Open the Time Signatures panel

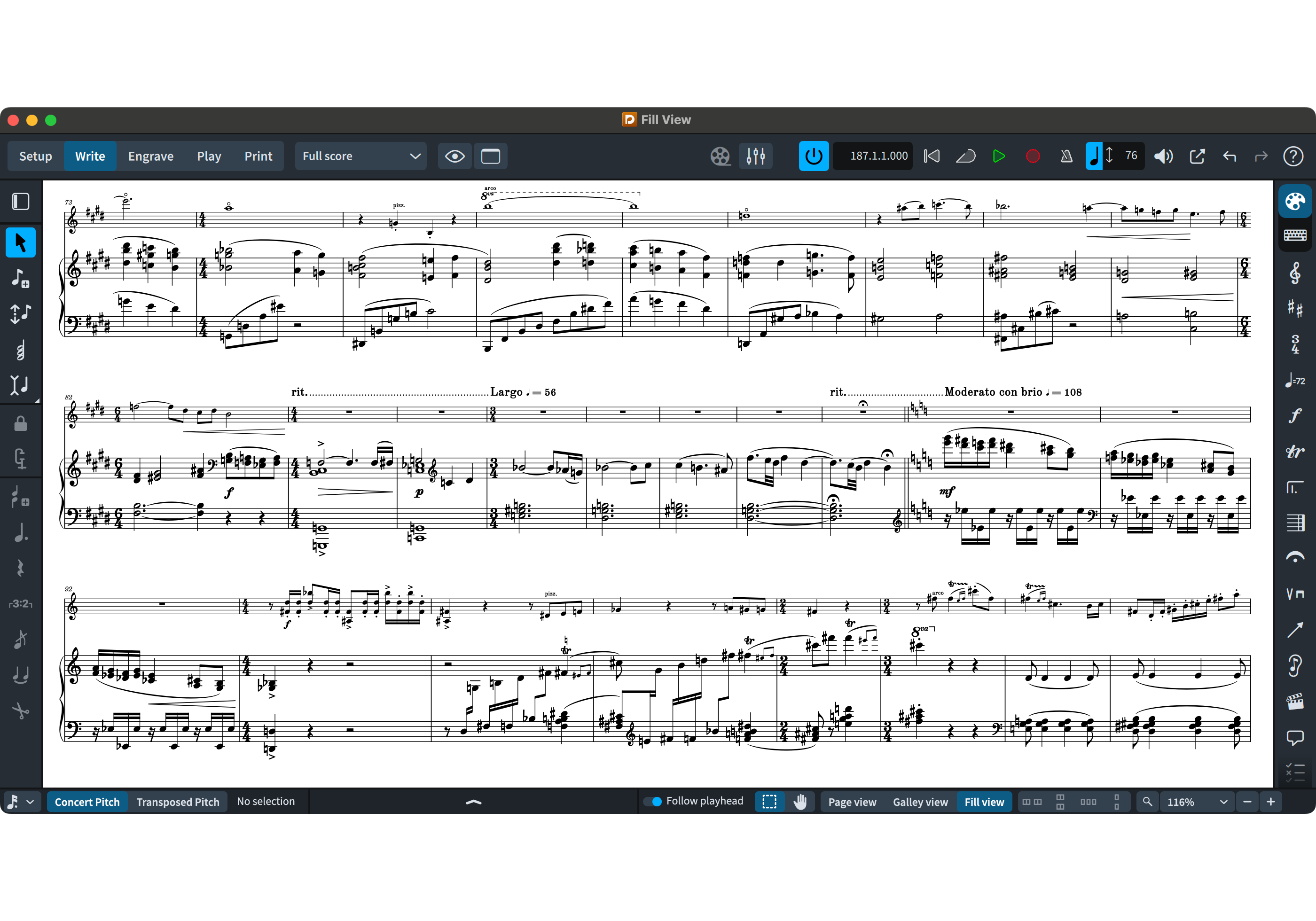(x=1295, y=344)
